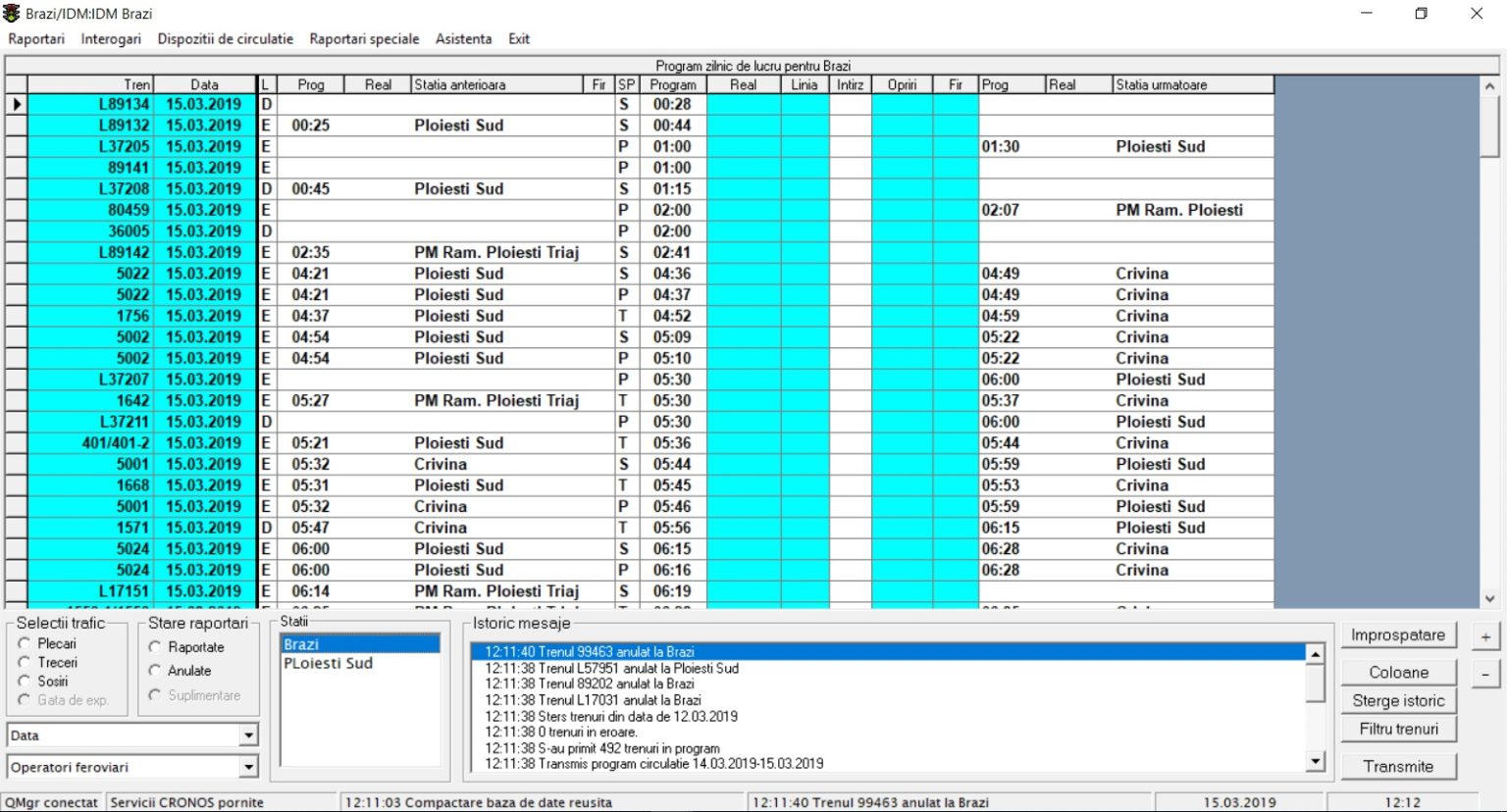Click the row selector arrow for L89134

pos(17,104)
